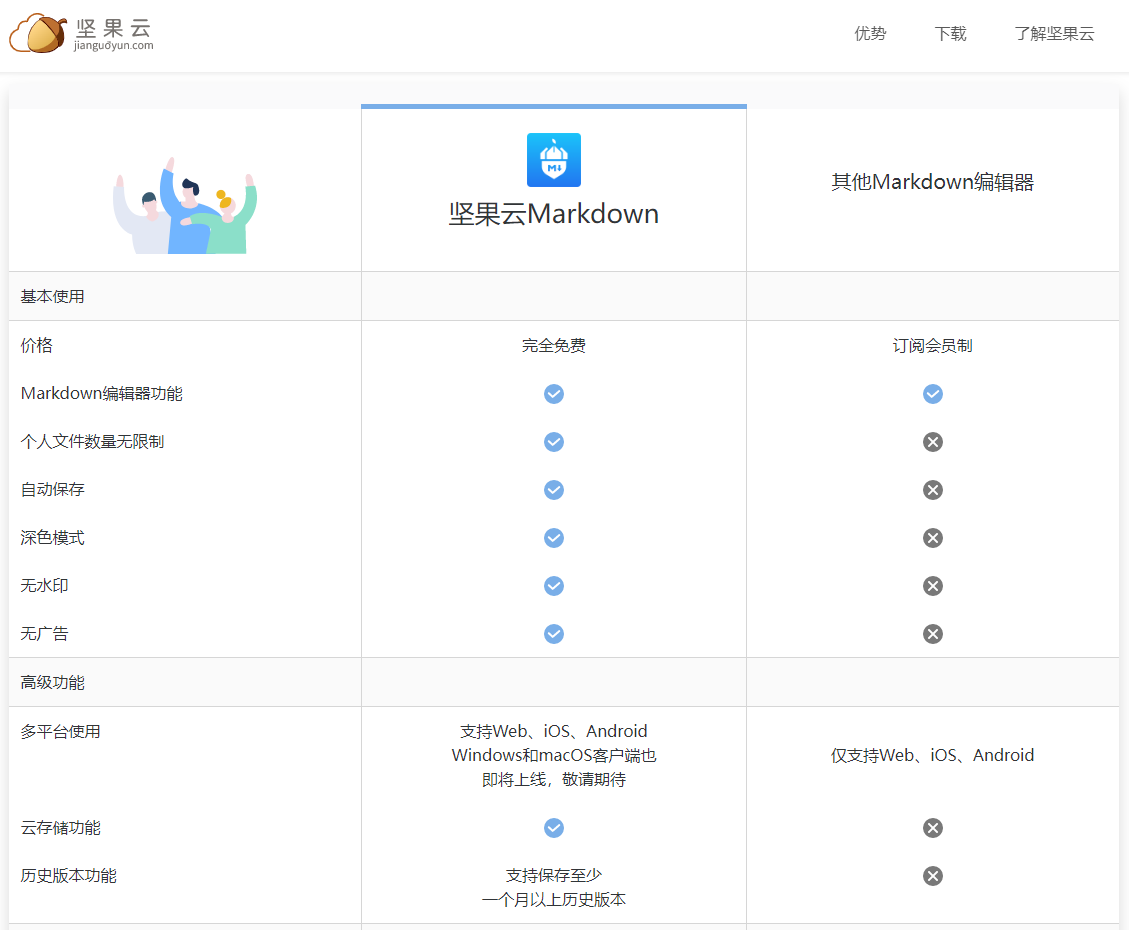Click the 坚果云Markdown column heading
Image resolution: width=1129 pixels, height=930 pixels.
(554, 214)
